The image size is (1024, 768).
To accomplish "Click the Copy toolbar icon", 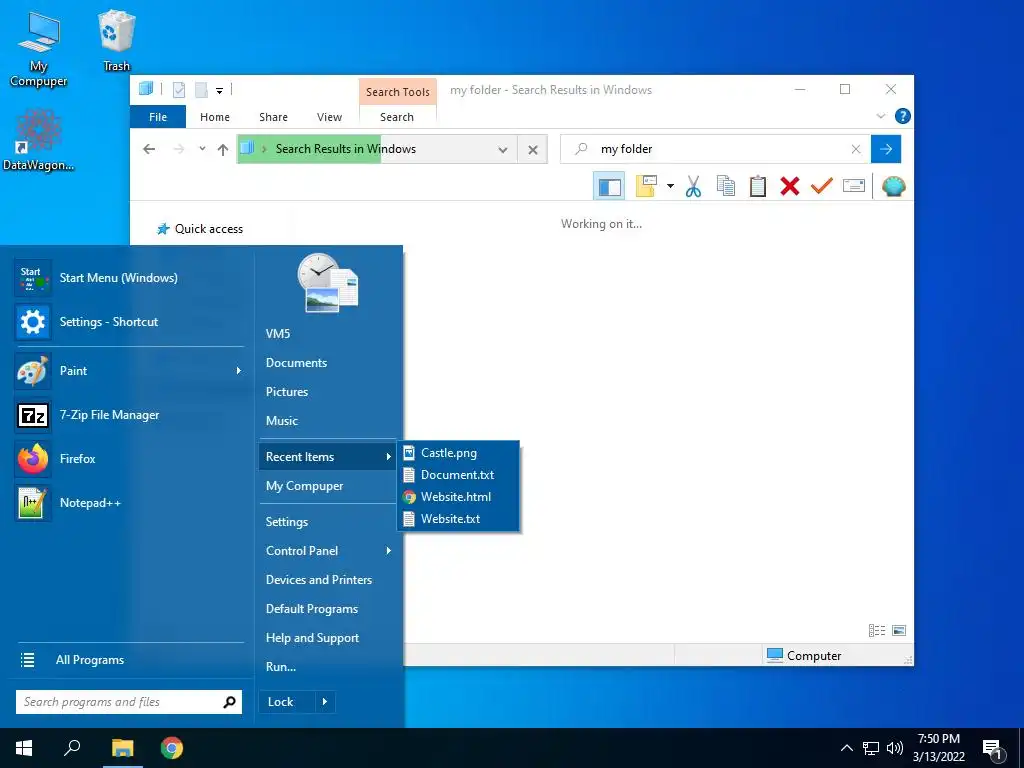I will pyautogui.click(x=726, y=186).
